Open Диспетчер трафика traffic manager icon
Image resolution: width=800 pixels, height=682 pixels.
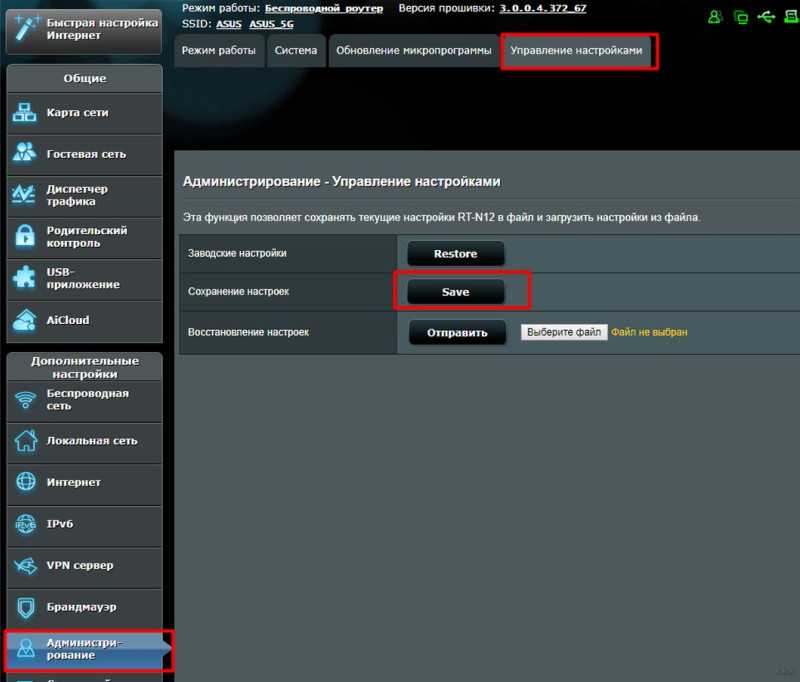(x=24, y=194)
